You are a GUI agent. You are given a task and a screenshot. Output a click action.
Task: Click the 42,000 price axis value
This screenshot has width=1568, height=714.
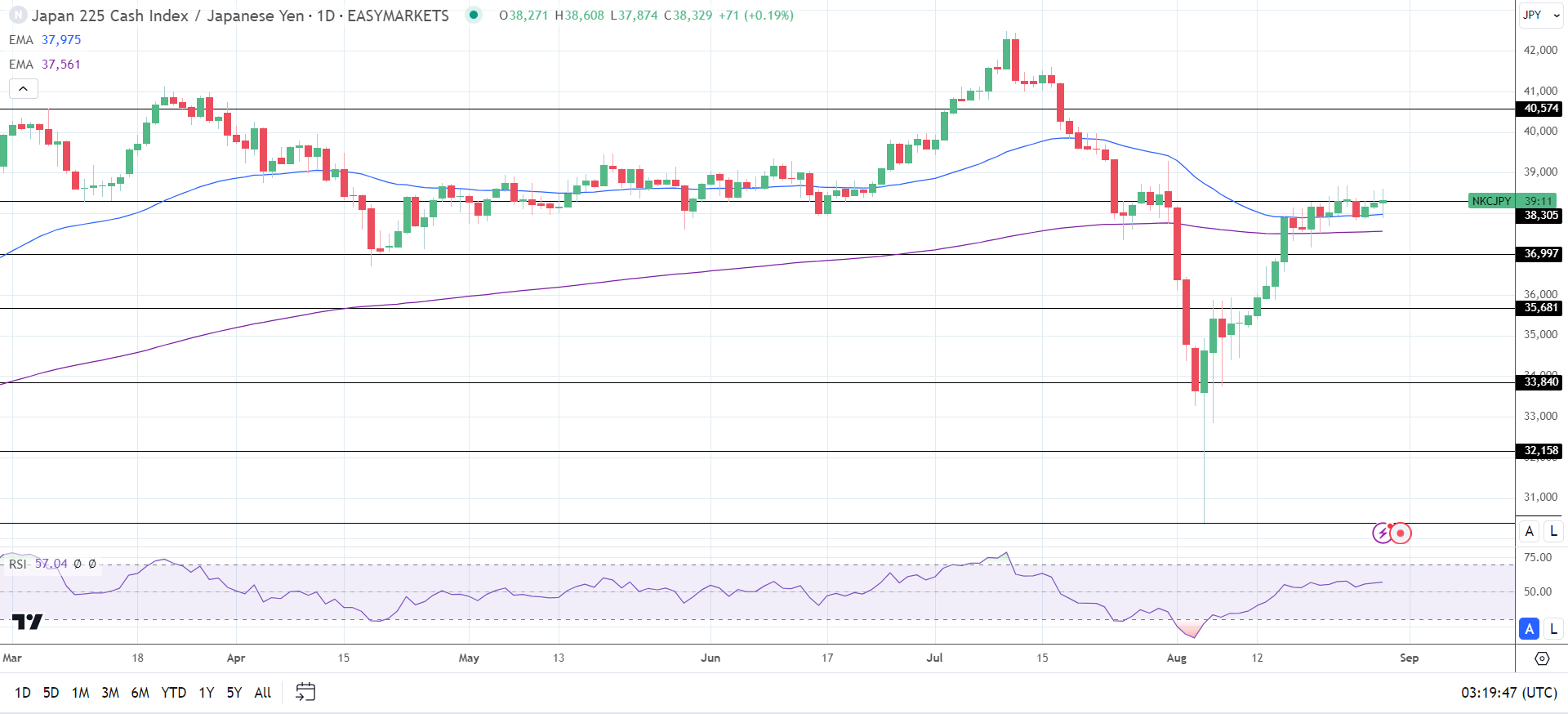pos(1540,50)
